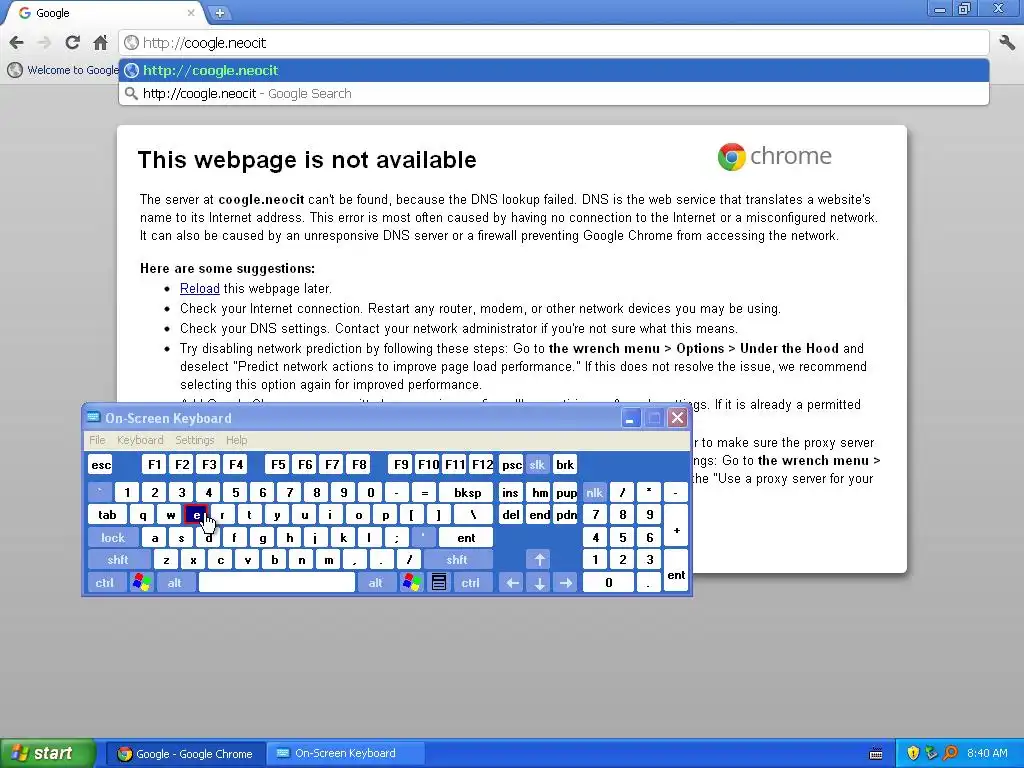The image size is (1024, 768).
Task: Close the Google tab
Action: pos(191,12)
